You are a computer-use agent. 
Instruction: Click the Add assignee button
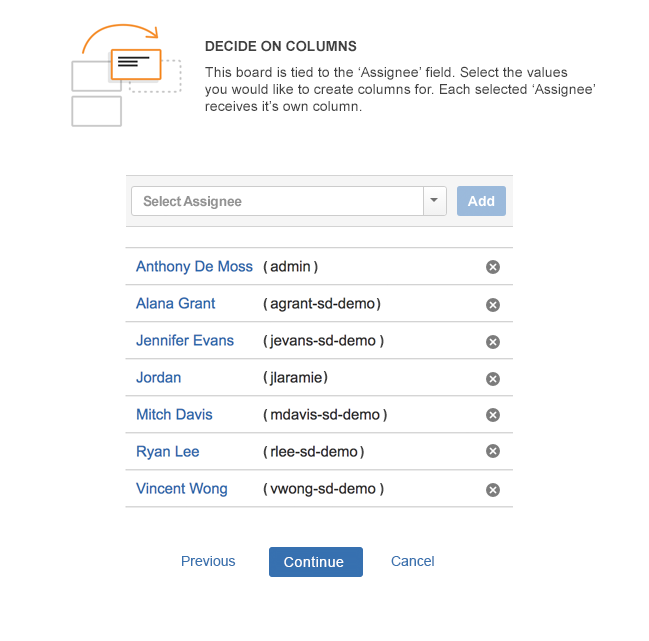point(481,201)
